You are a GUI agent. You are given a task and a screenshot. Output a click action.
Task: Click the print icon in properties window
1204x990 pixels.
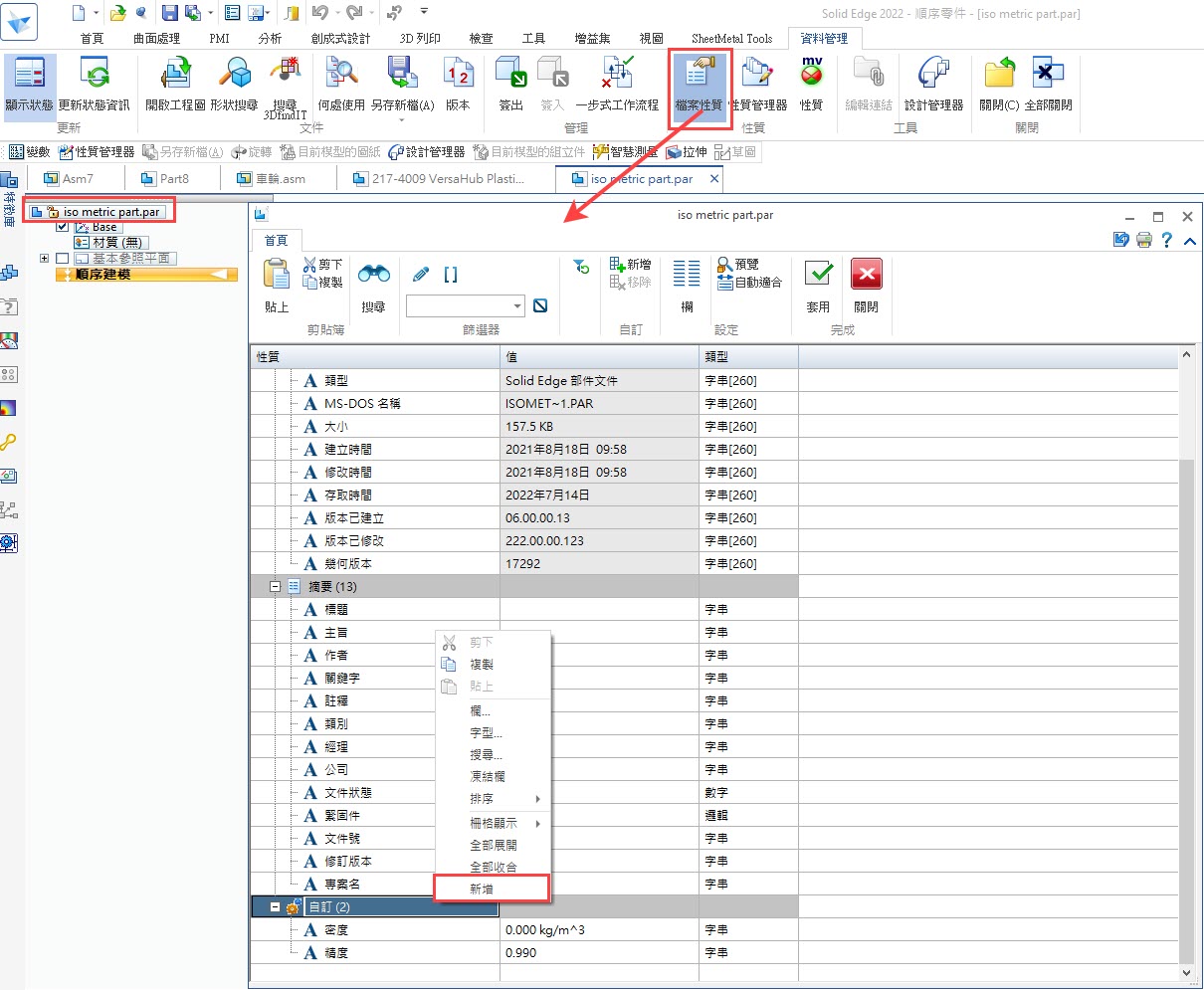coord(1144,240)
